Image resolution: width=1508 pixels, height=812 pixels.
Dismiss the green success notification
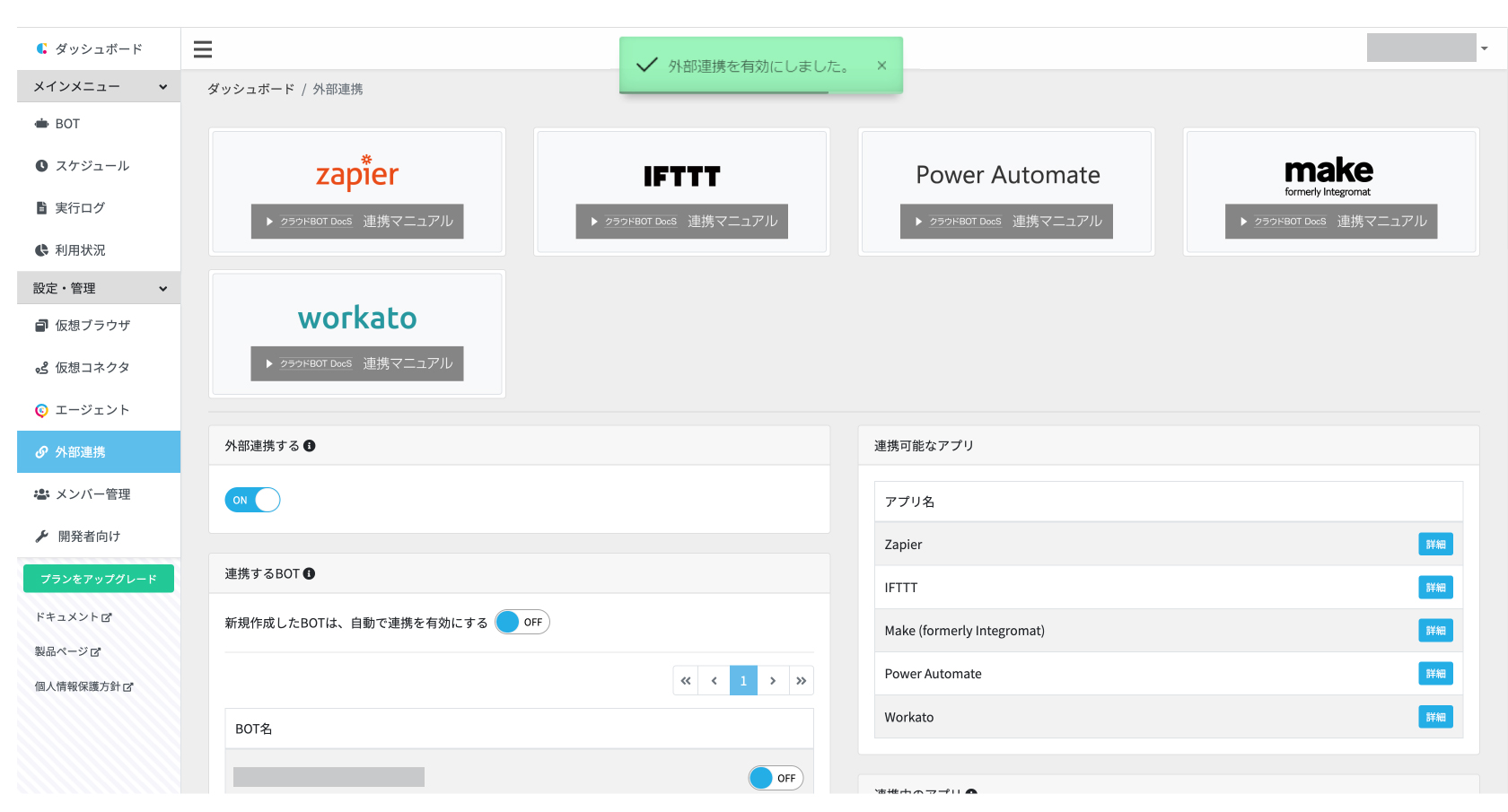[881, 65]
